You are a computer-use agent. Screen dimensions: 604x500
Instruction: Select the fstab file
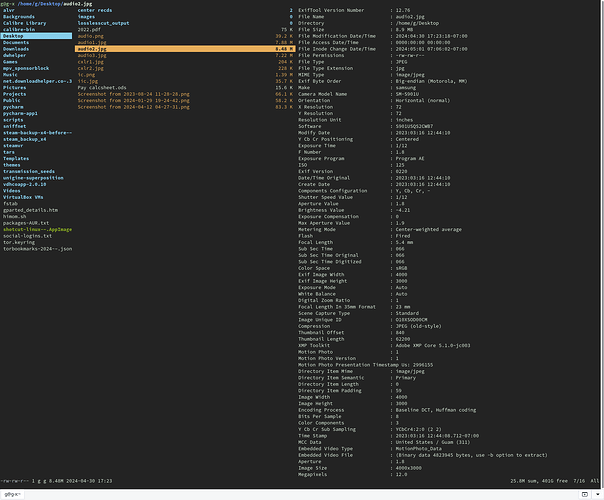click(x=10, y=203)
